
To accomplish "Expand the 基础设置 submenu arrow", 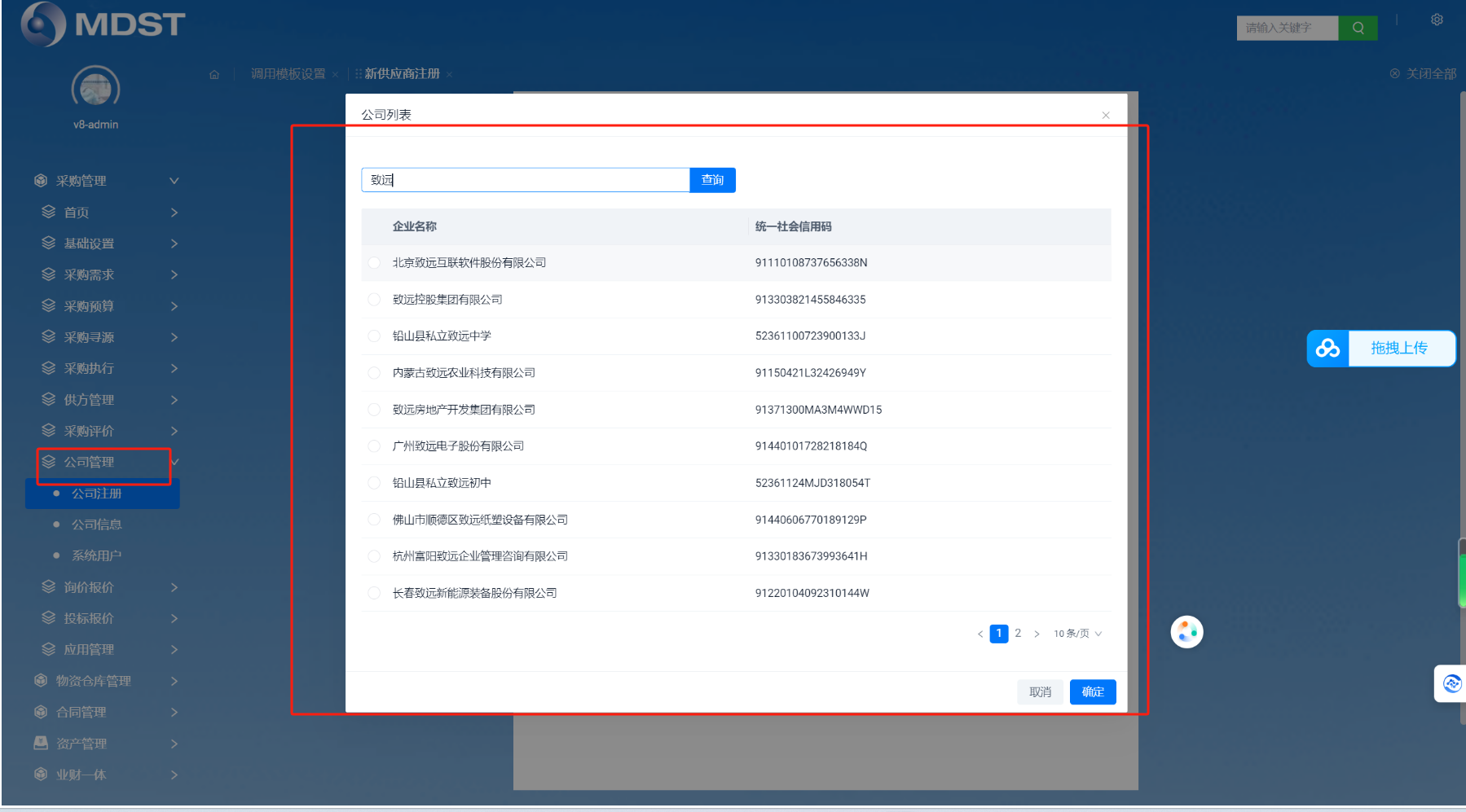I will click(174, 243).
